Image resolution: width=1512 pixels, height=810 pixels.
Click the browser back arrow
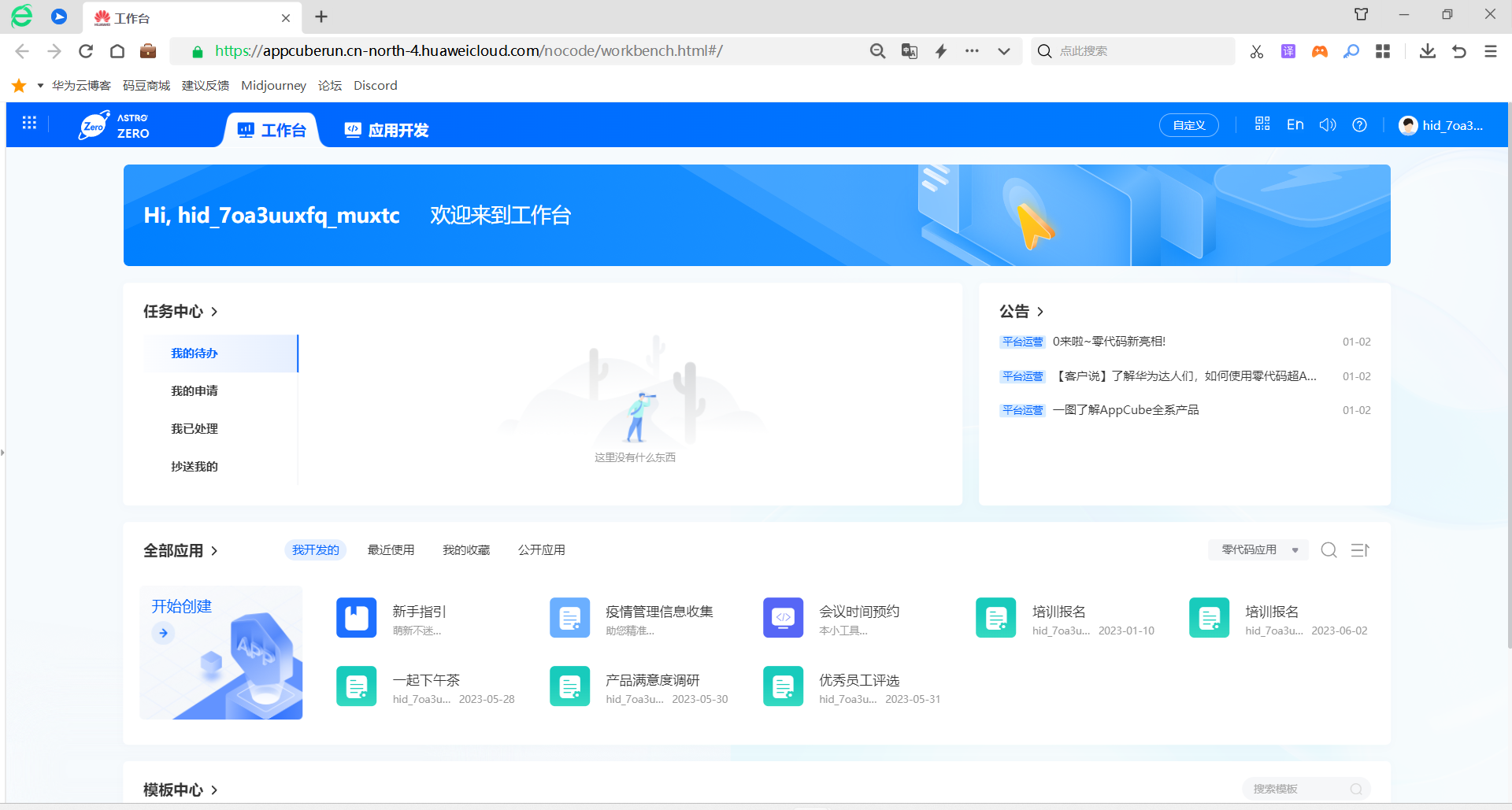pos(22,51)
